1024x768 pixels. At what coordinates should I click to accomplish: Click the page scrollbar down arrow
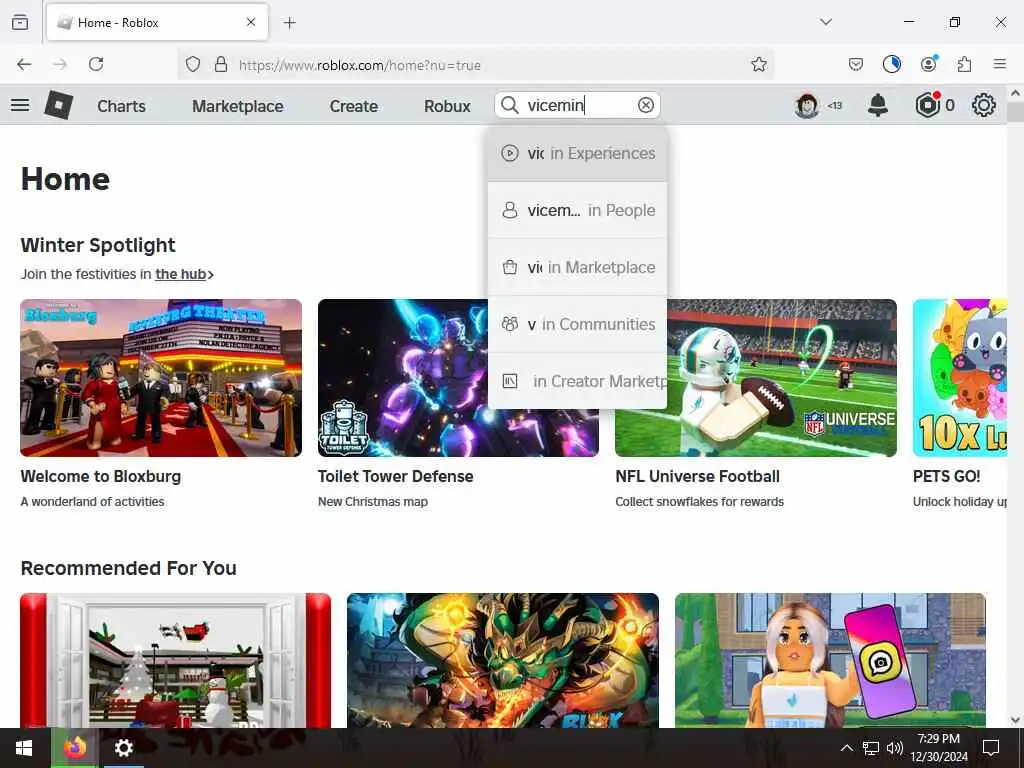tap(1016, 720)
